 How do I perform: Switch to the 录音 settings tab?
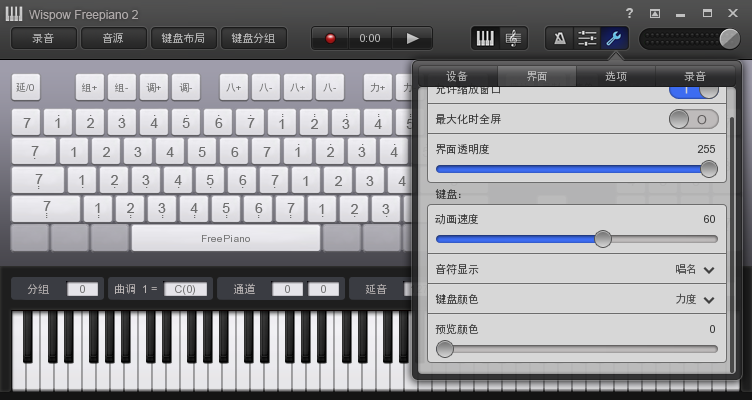click(694, 76)
